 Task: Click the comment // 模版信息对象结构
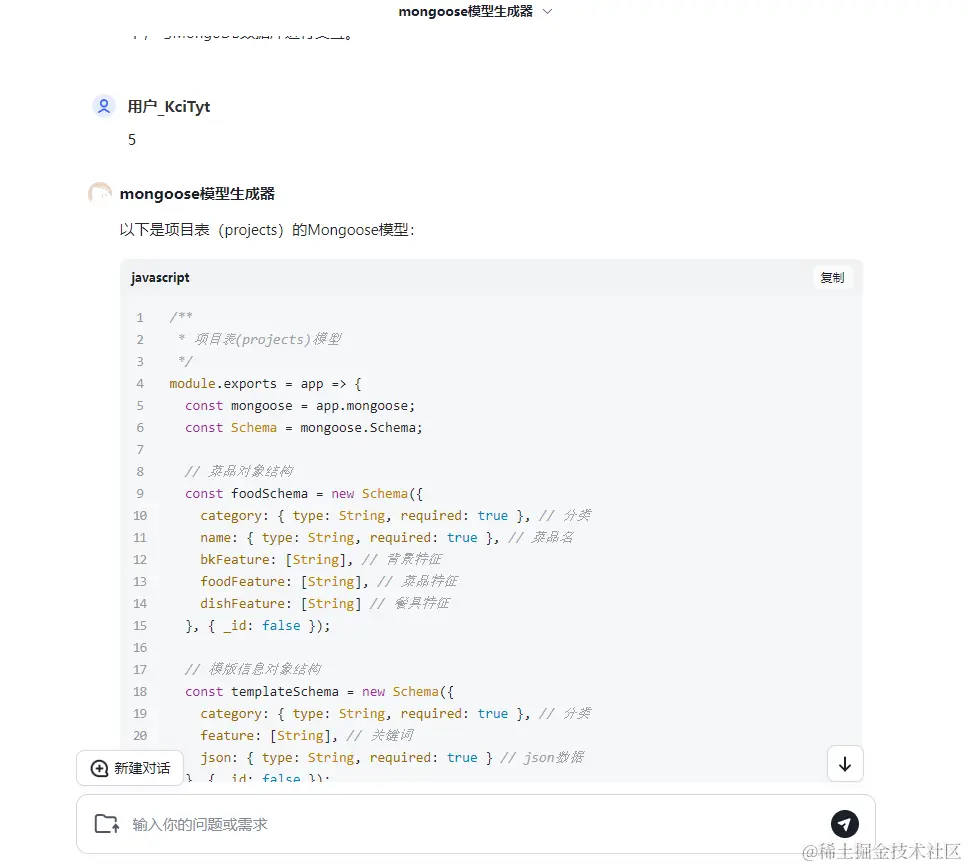coord(253,670)
